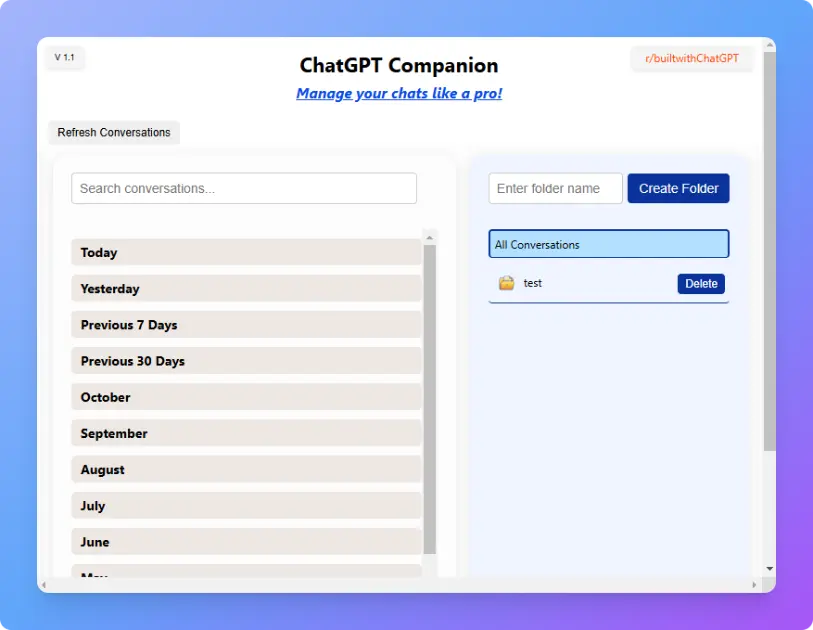The image size is (813, 630).
Task: Expand the July conversation group
Action: pos(246,506)
